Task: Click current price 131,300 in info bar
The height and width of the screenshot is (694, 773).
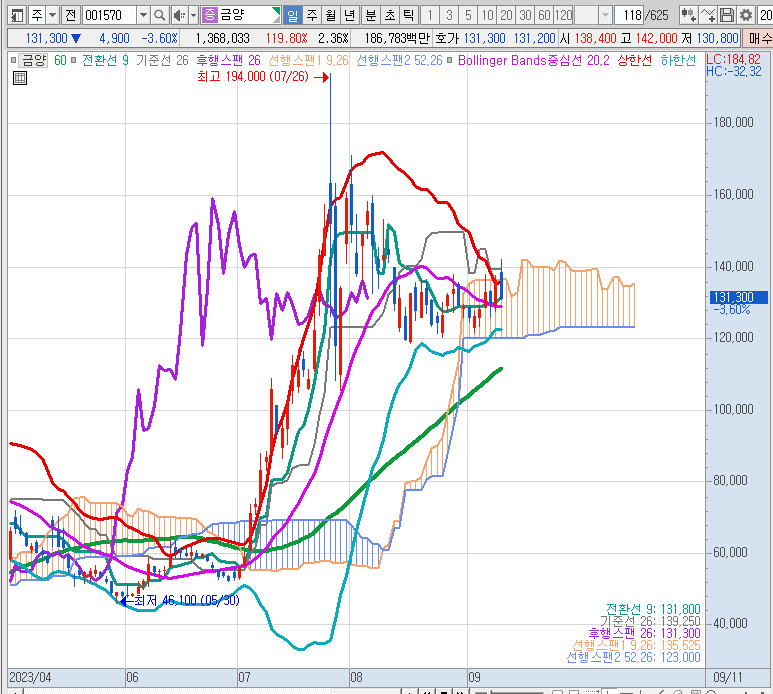Action: 46,38
